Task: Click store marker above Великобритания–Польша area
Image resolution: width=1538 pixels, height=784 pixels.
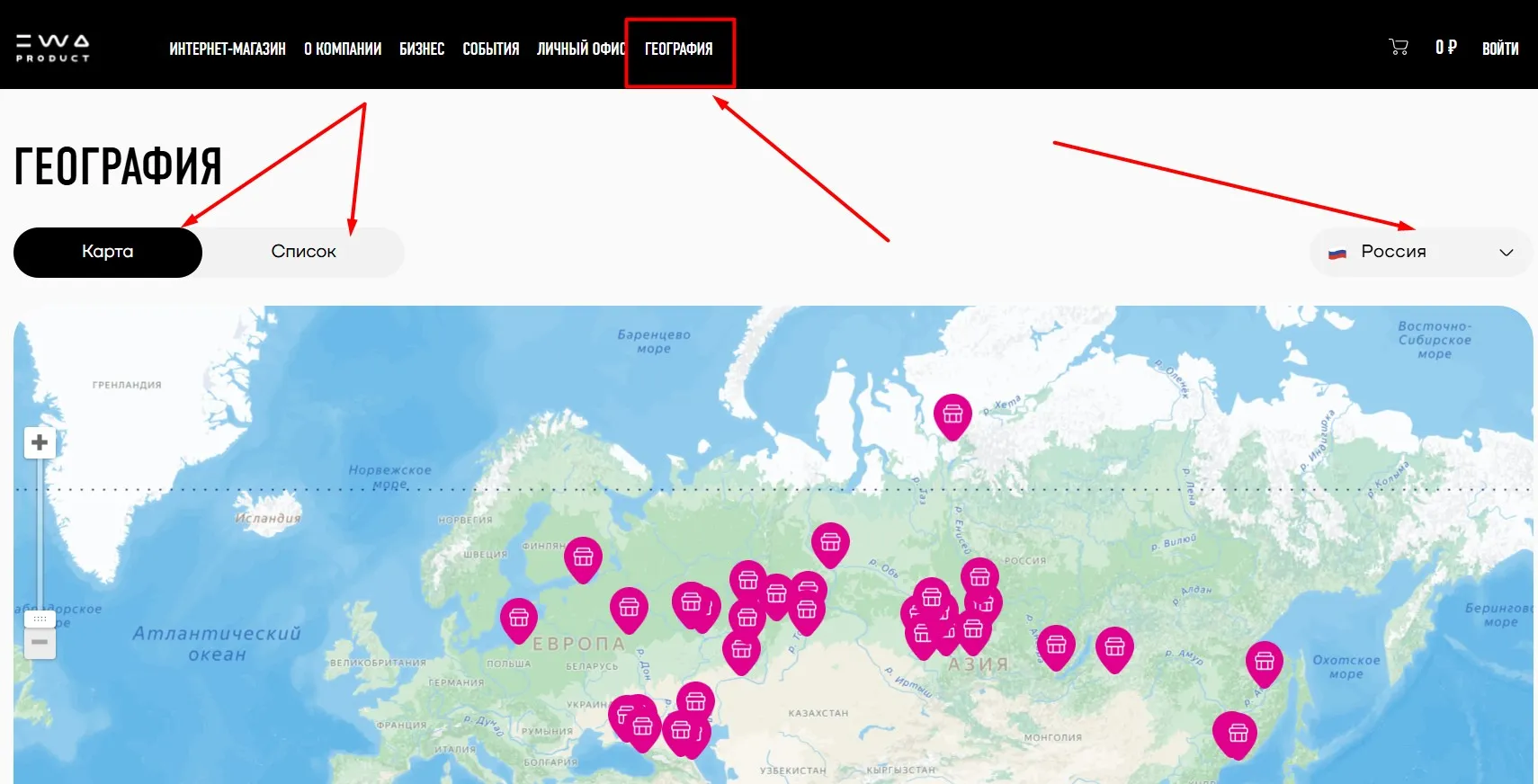Action: [x=519, y=619]
